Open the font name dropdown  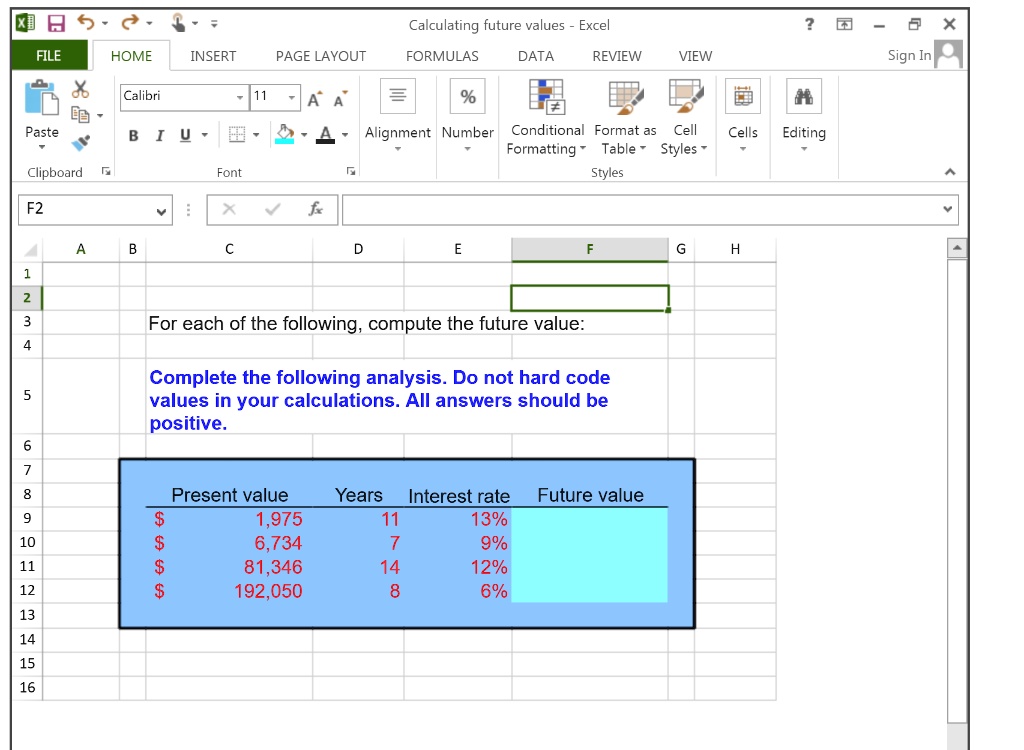coord(239,97)
